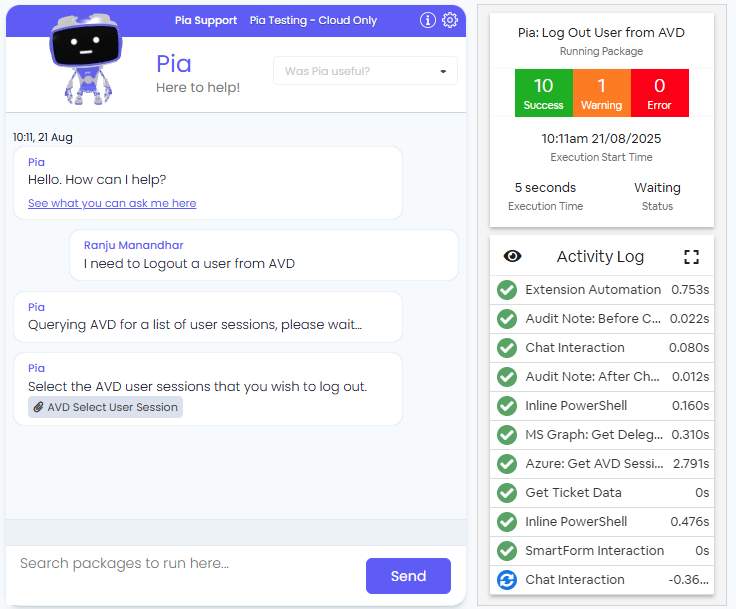Expand Activity Log to fullscreen
This screenshot has width=736, height=609.
pos(691,257)
